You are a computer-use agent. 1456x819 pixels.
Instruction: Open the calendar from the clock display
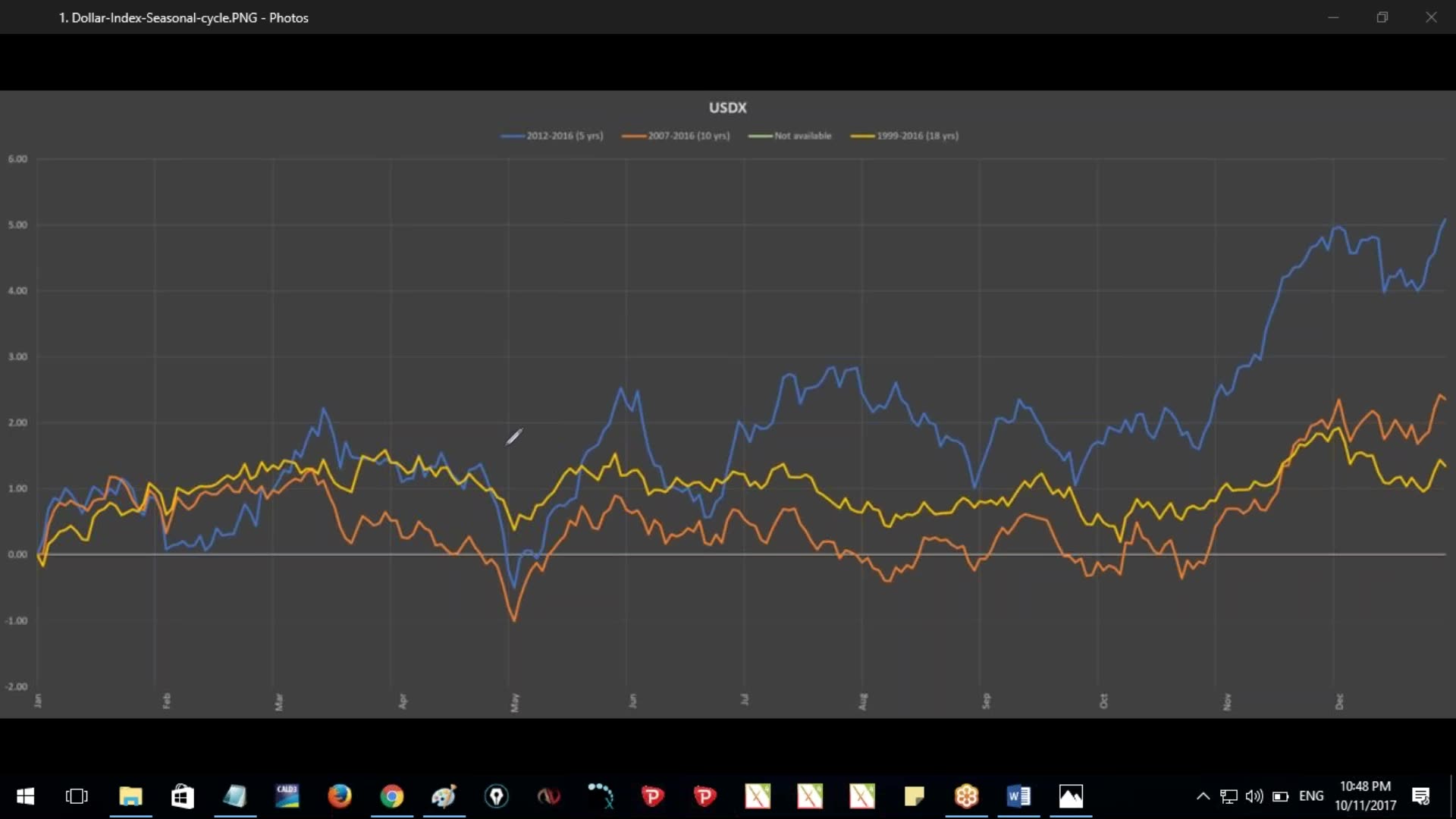tap(1365, 796)
